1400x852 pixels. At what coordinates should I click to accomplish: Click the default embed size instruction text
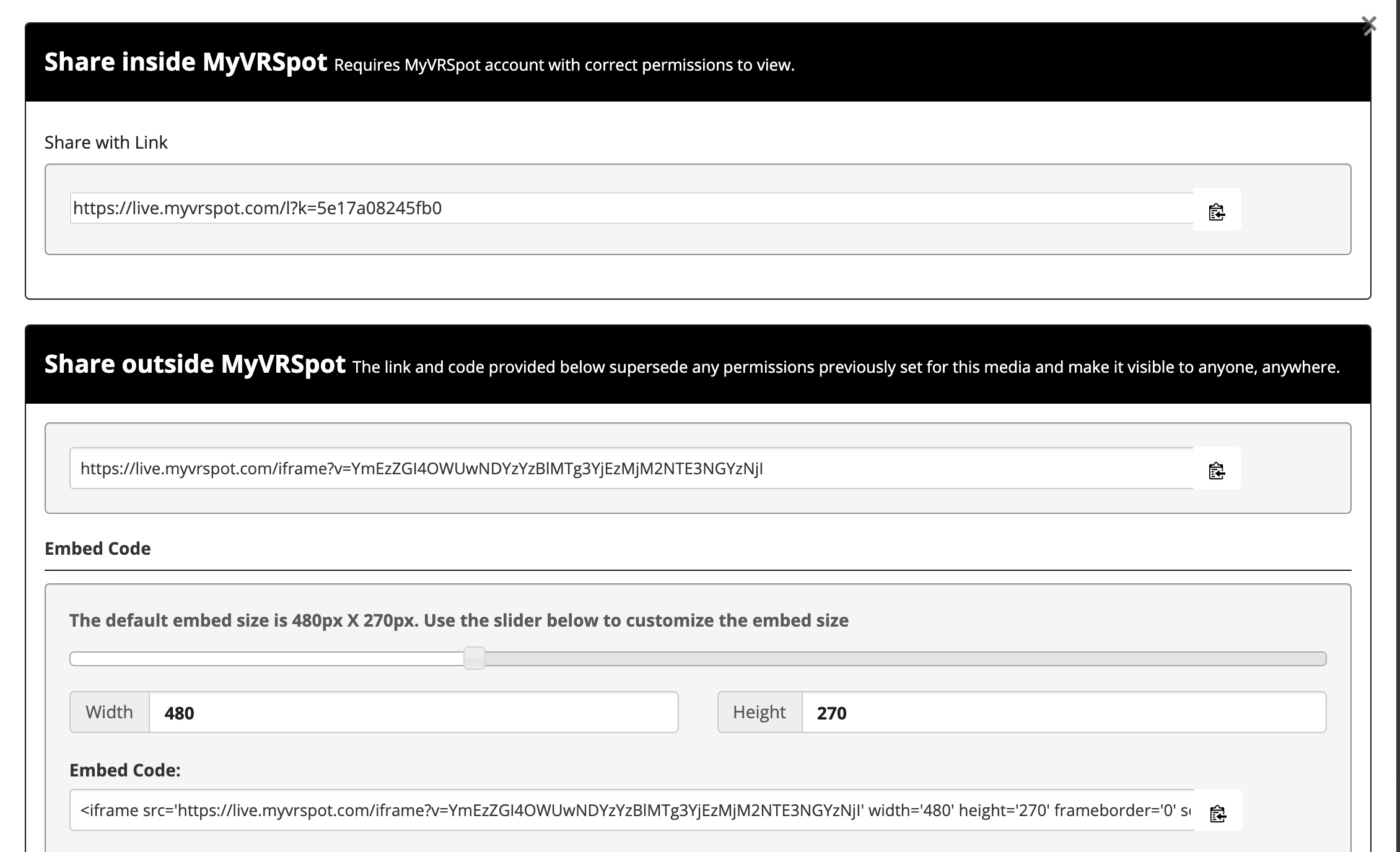point(459,620)
